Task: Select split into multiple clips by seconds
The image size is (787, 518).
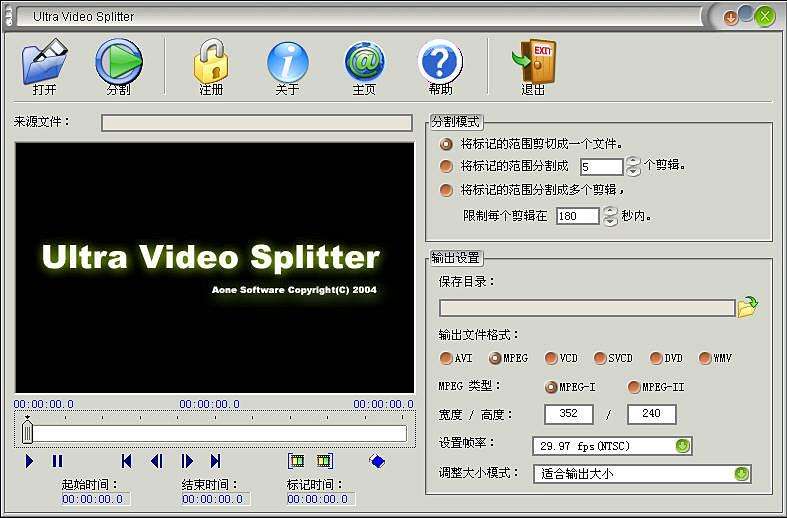Action: (x=446, y=190)
